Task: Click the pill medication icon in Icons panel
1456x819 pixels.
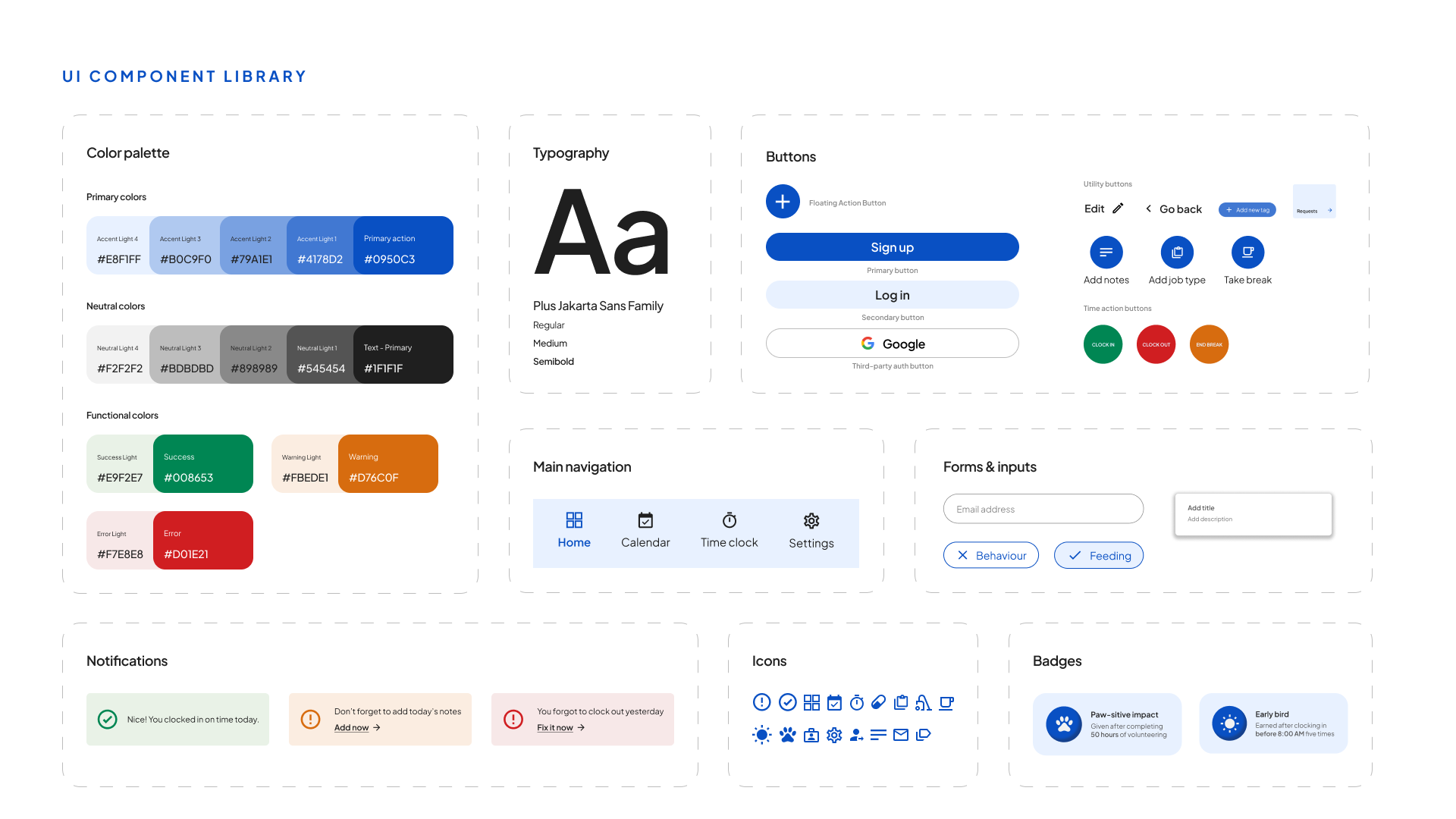Action: coord(878,702)
